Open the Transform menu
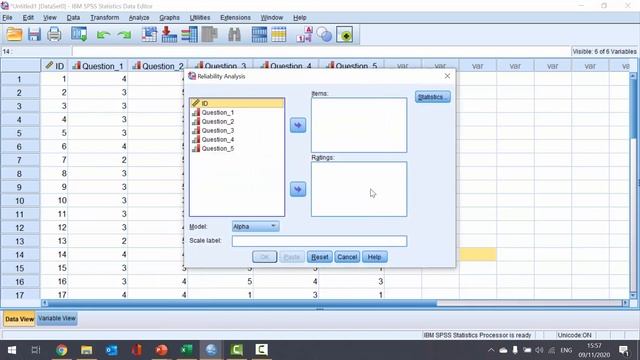The width and height of the screenshot is (640, 360). (x=104, y=18)
